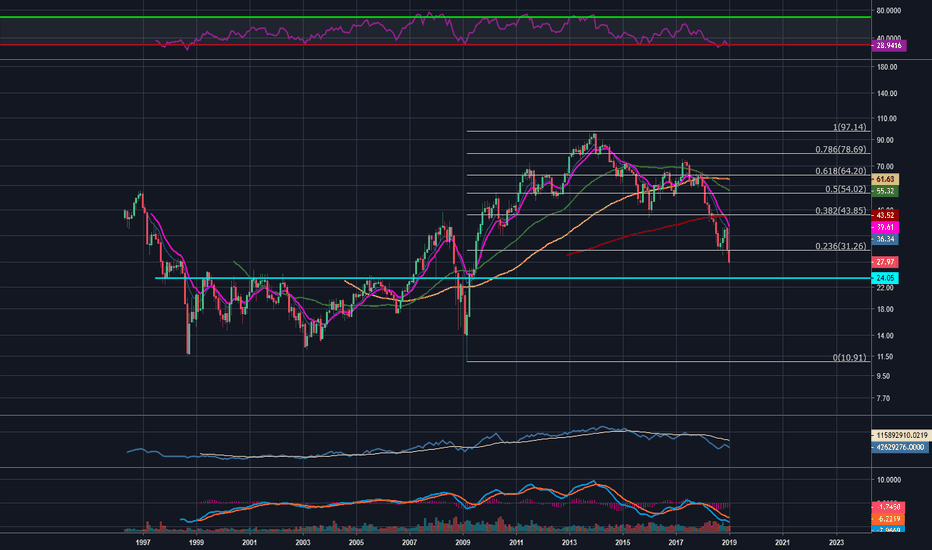Select the cyan horizontal support line

(x=512, y=278)
